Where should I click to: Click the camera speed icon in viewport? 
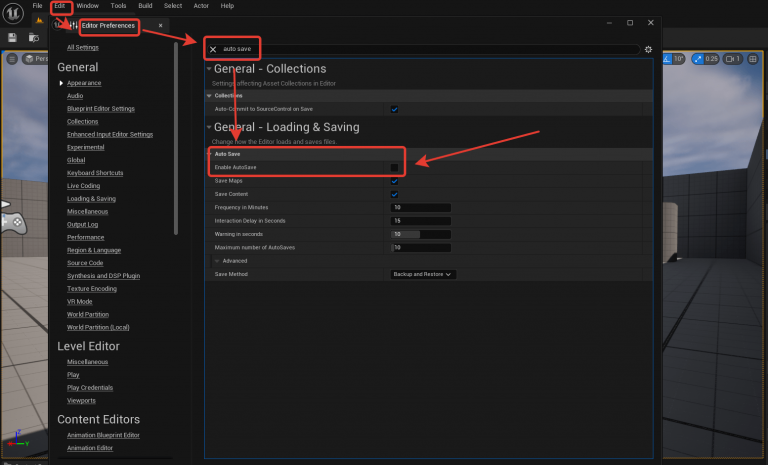coord(729,59)
